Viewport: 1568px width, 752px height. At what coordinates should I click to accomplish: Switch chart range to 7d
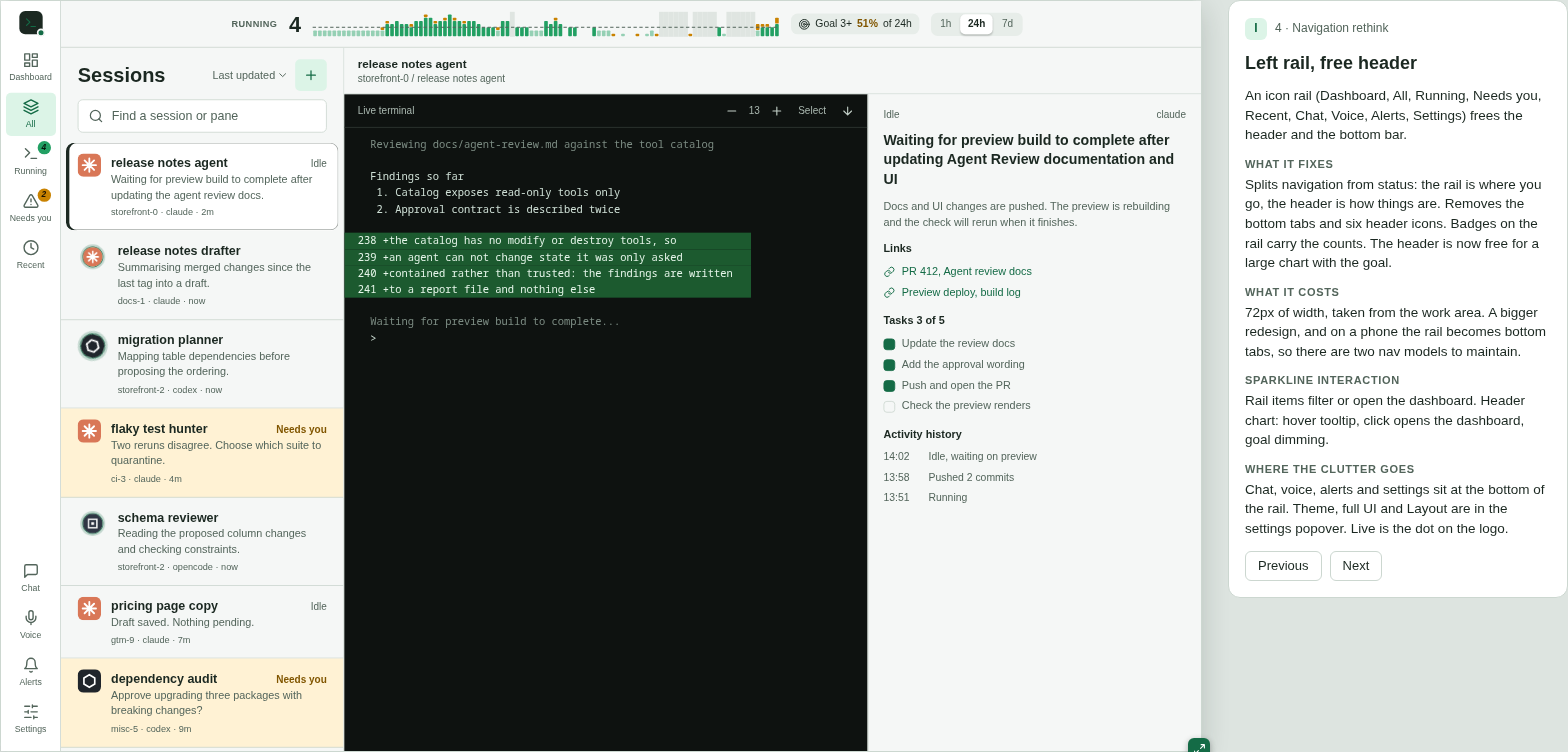[1007, 24]
